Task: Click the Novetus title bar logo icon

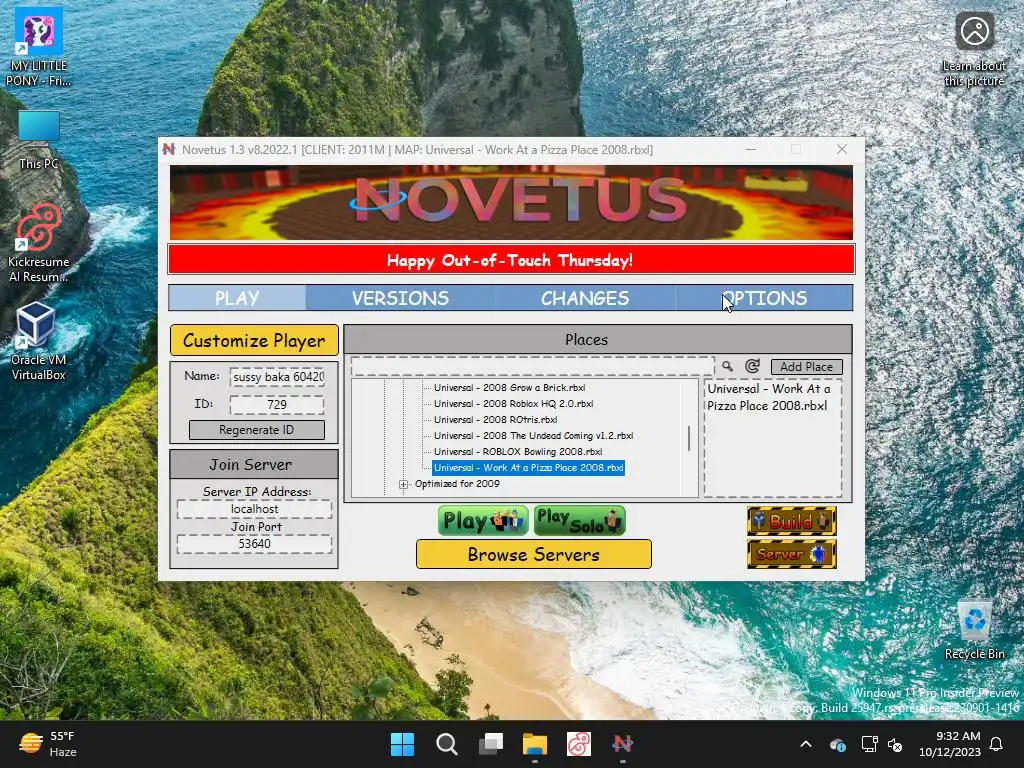Action: tap(169, 150)
